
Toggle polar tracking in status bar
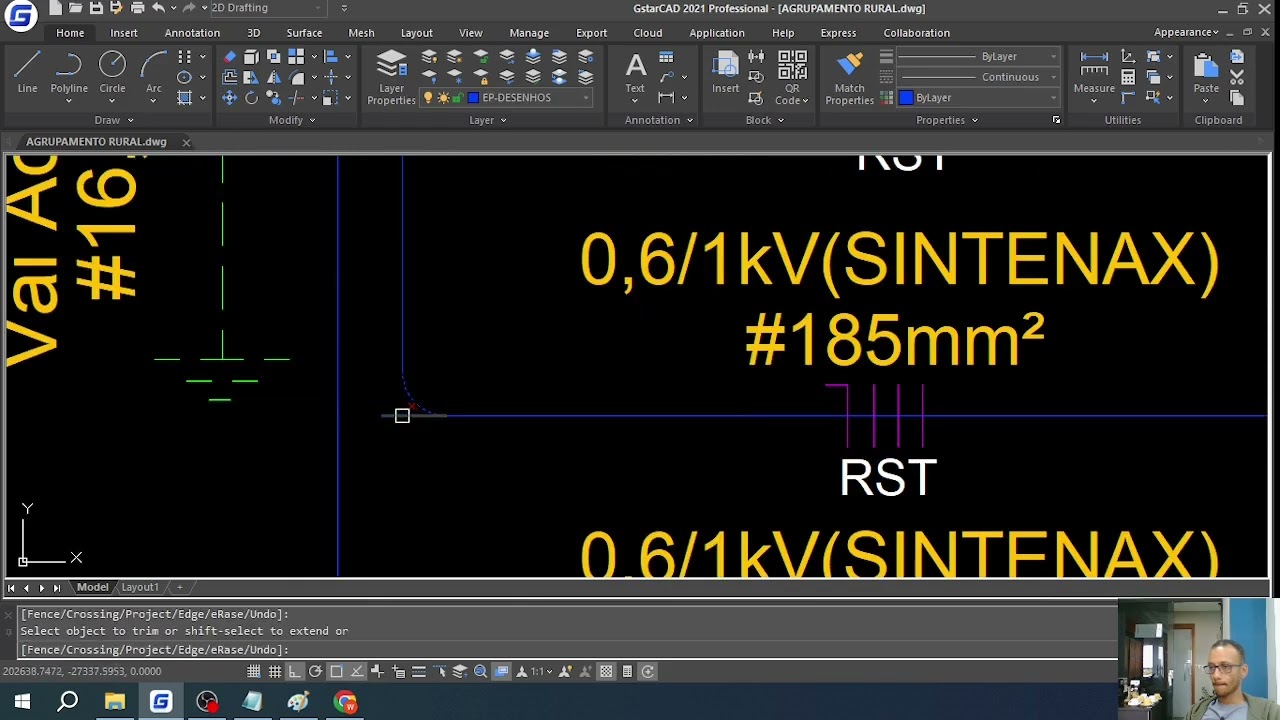(x=316, y=672)
